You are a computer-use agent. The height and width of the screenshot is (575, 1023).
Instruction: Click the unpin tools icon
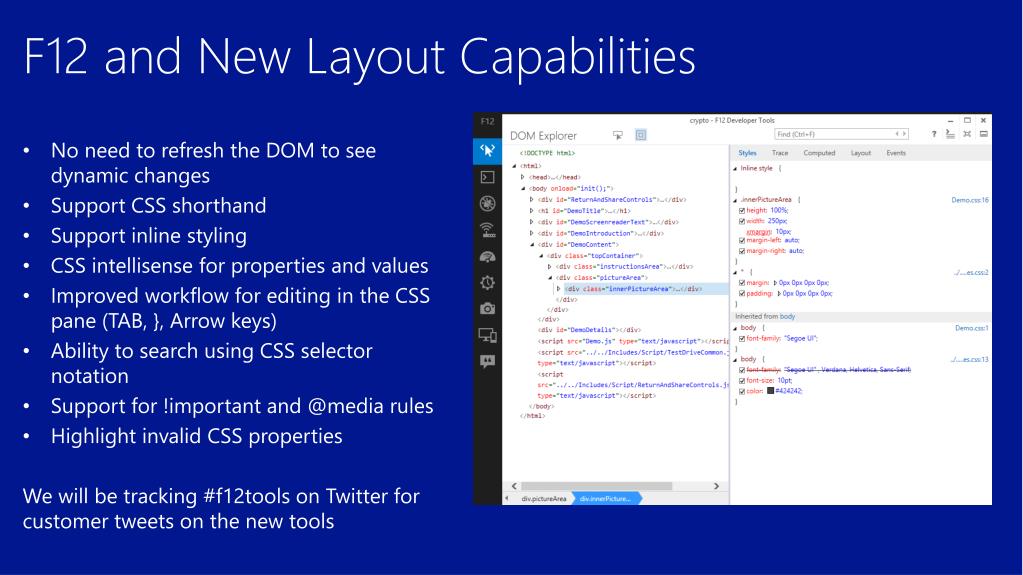967,134
